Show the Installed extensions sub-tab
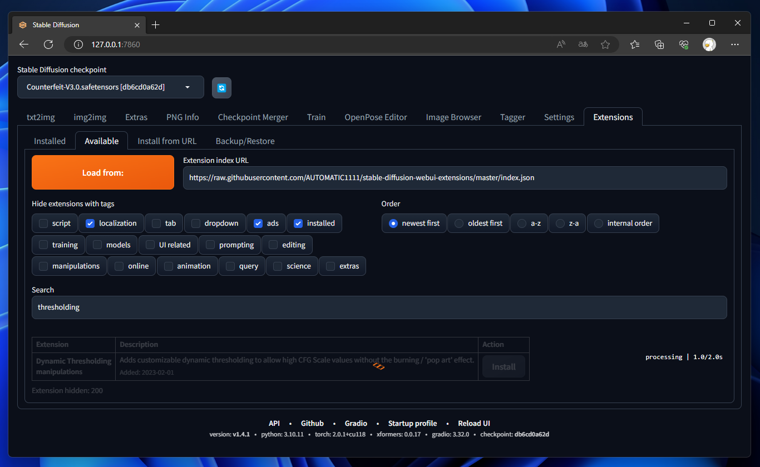760x467 pixels. pyautogui.click(x=49, y=141)
